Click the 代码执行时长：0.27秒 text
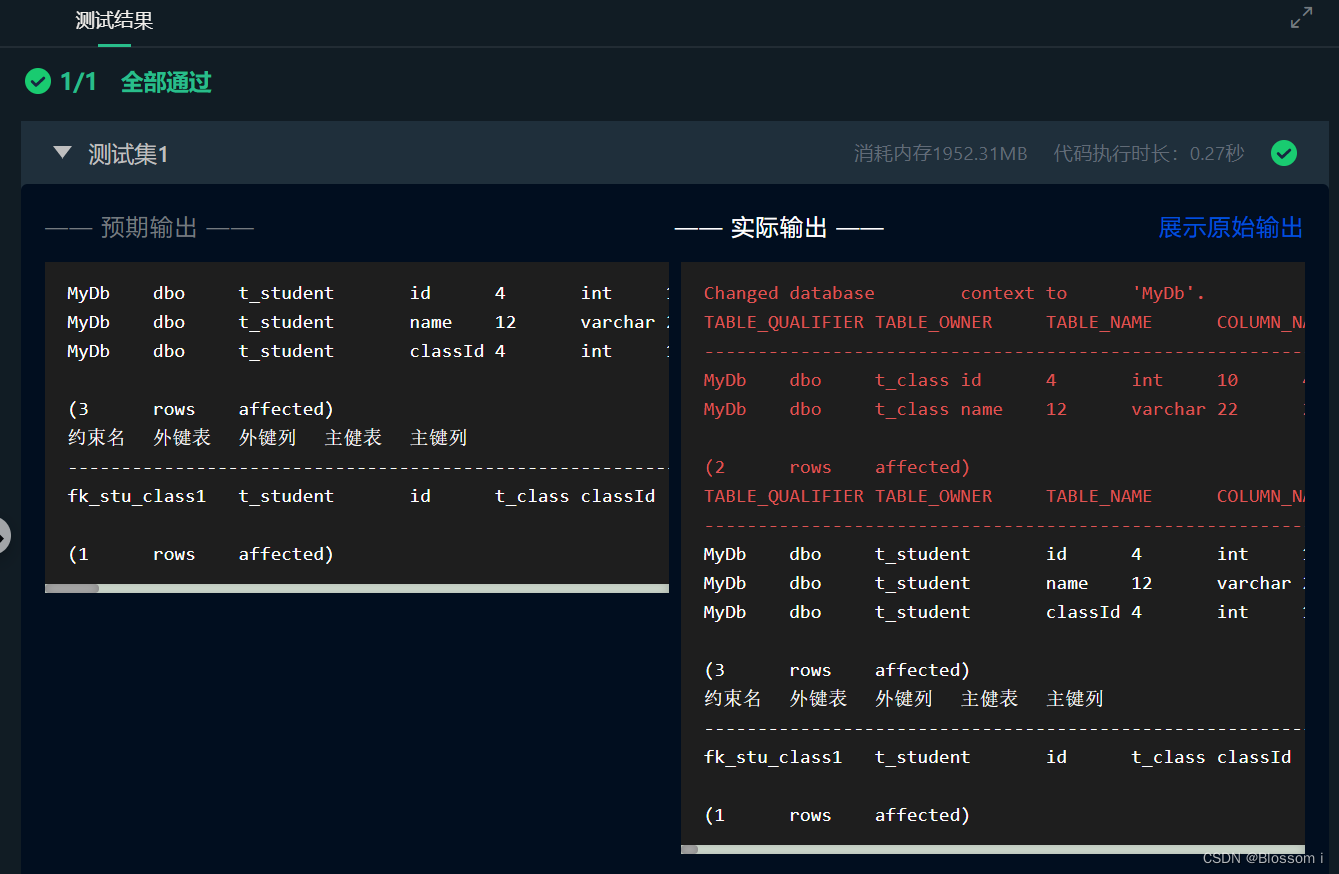The height and width of the screenshot is (874, 1339). 1149,153
